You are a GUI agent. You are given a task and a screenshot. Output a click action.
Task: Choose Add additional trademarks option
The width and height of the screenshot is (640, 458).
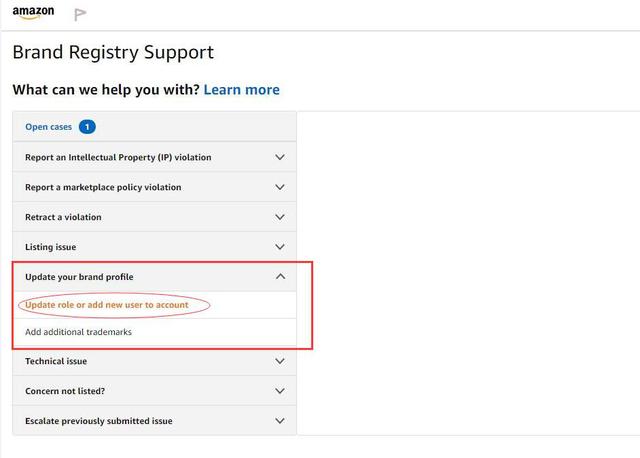(78, 332)
